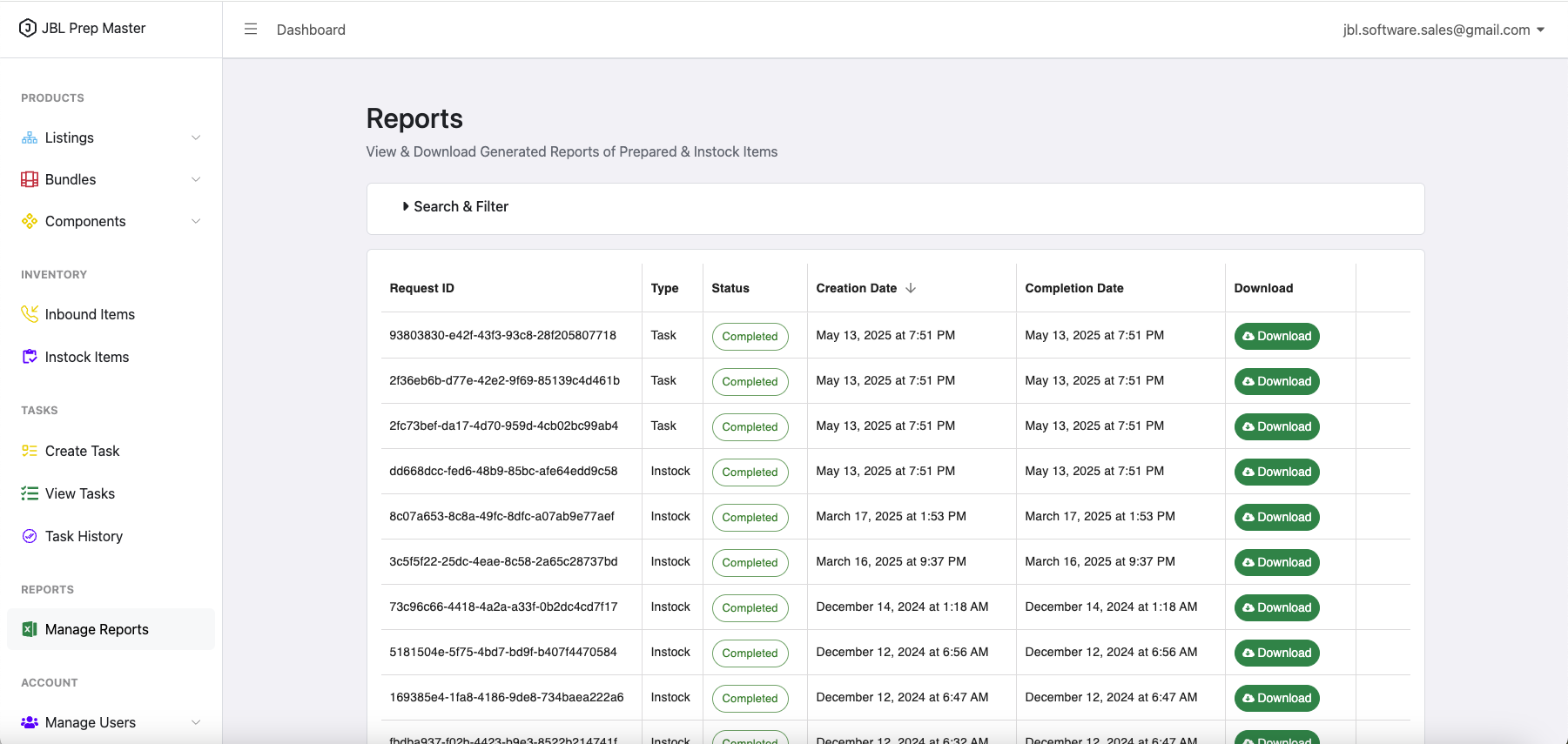
Task: Click the Inbound Items icon
Action: pos(30,314)
